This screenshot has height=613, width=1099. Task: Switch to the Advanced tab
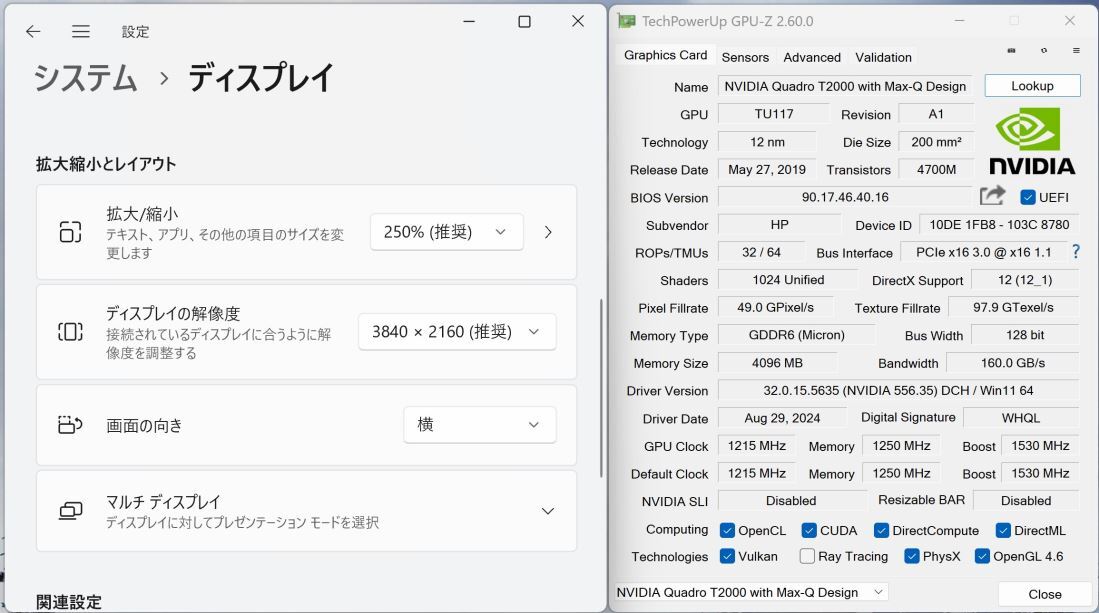812,57
